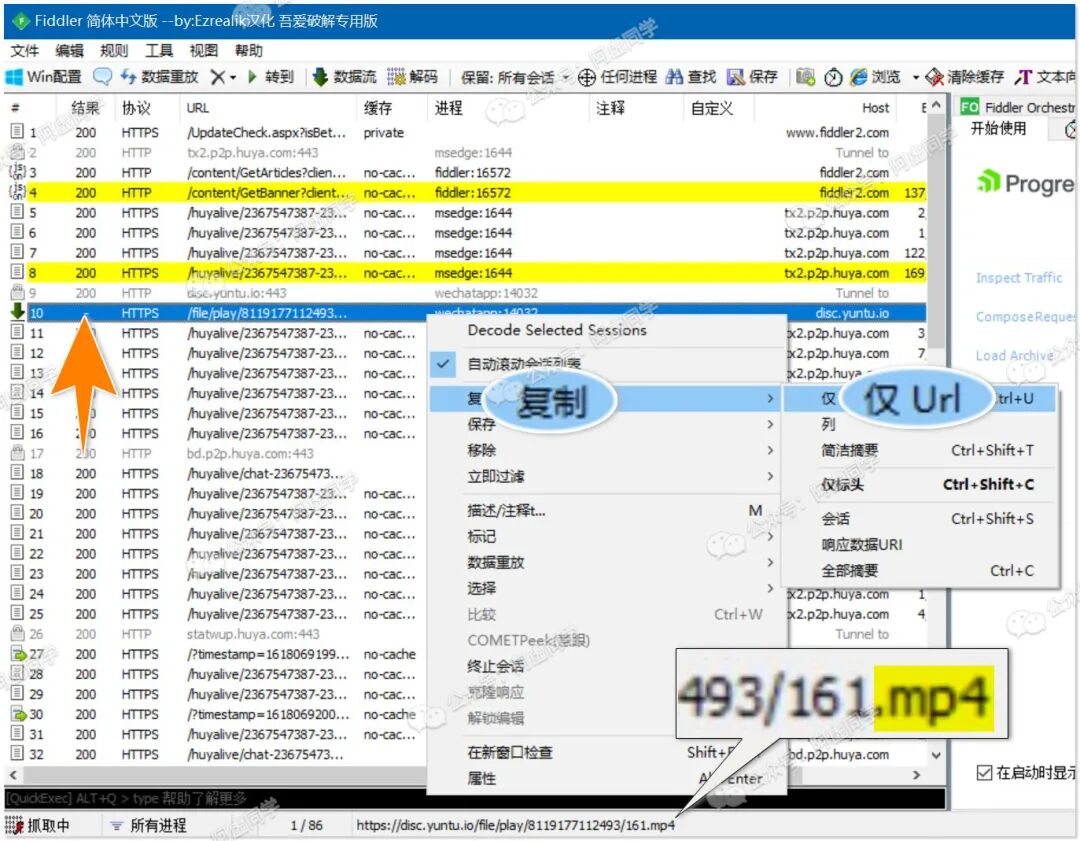The height and width of the screenshot is (841, 1080).
Task: Expand the 标记 submenu
Action: point(608,536)
